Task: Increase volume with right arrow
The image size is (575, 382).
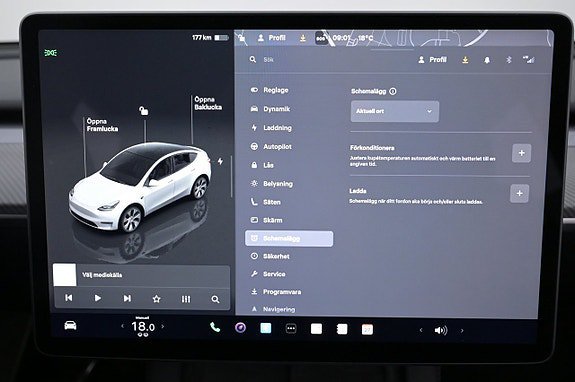Action: tap(462, 331)
